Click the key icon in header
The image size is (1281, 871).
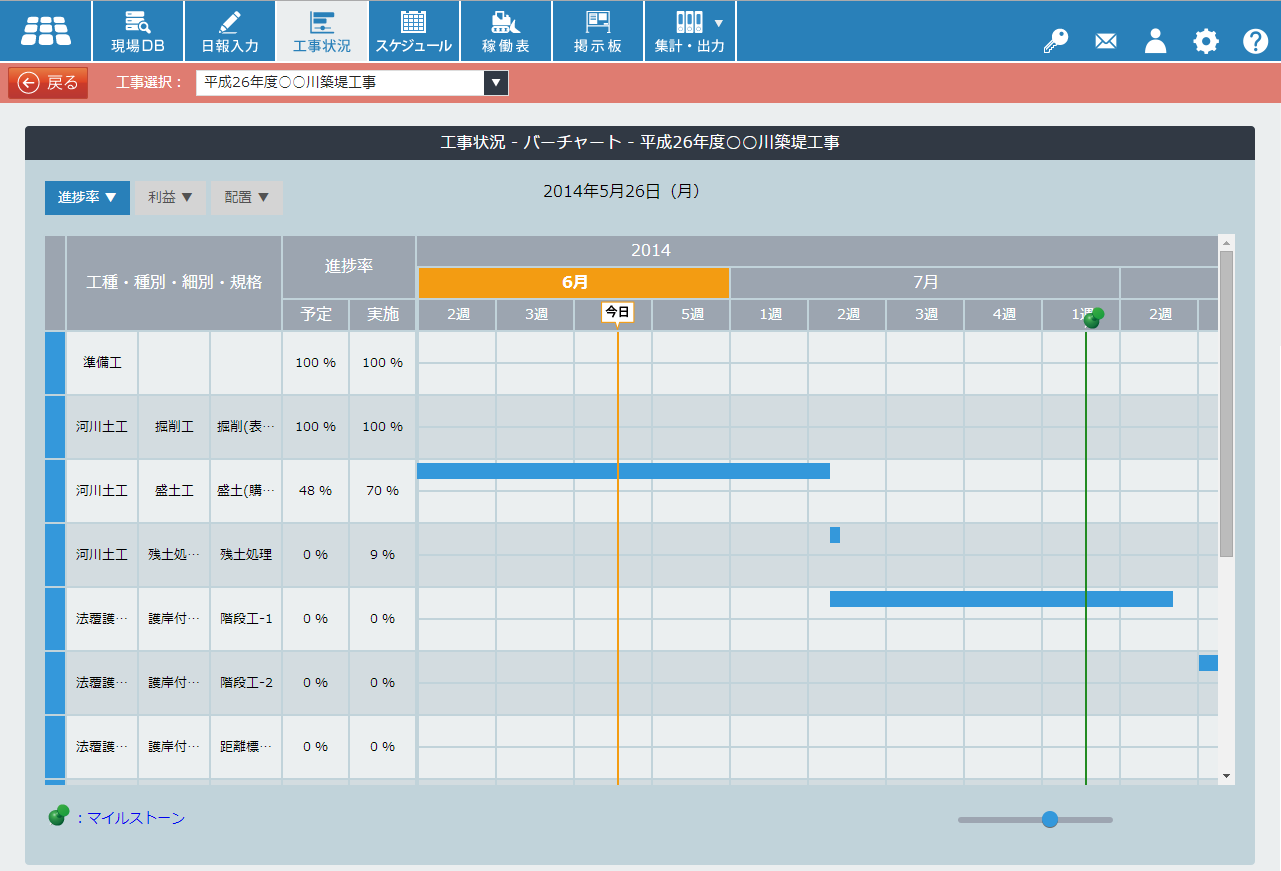[1055, 41]
